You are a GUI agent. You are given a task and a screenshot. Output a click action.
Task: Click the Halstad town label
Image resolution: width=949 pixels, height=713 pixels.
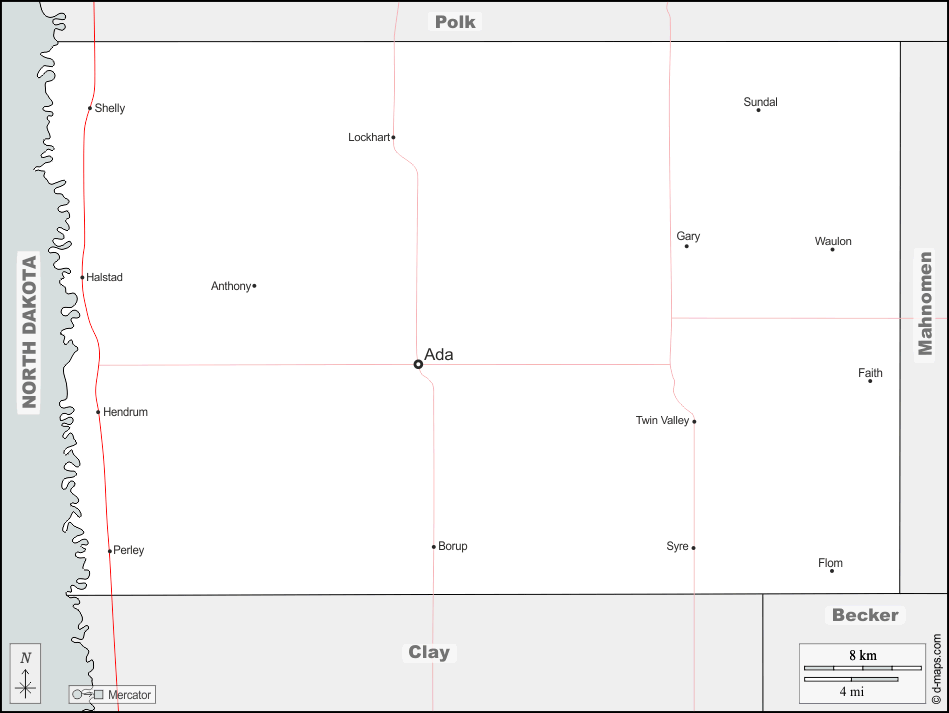[105, 277]
